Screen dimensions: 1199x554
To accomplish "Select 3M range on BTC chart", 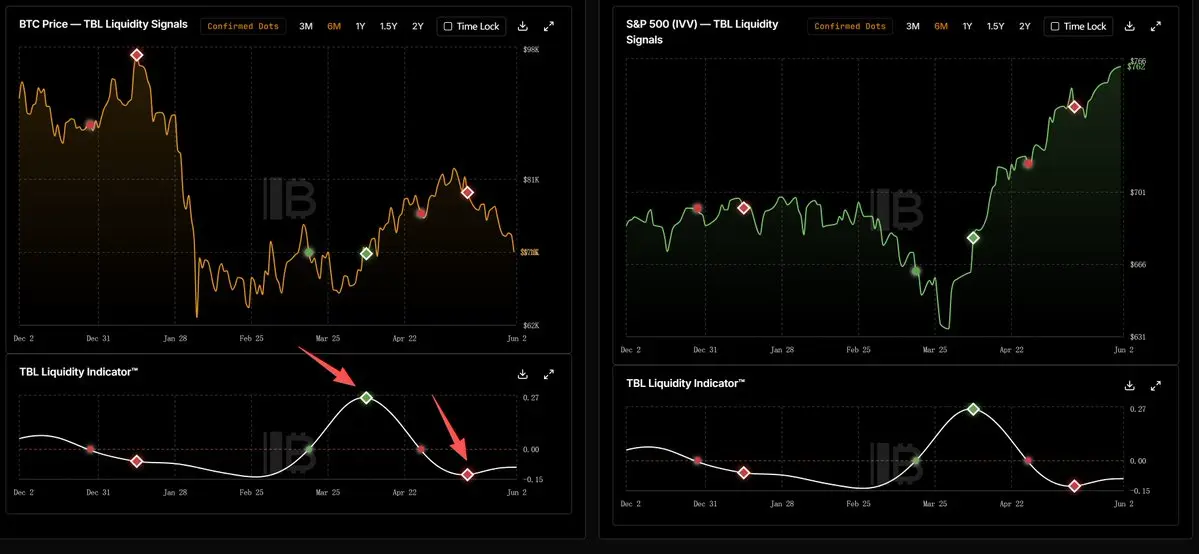I will 306,26.
